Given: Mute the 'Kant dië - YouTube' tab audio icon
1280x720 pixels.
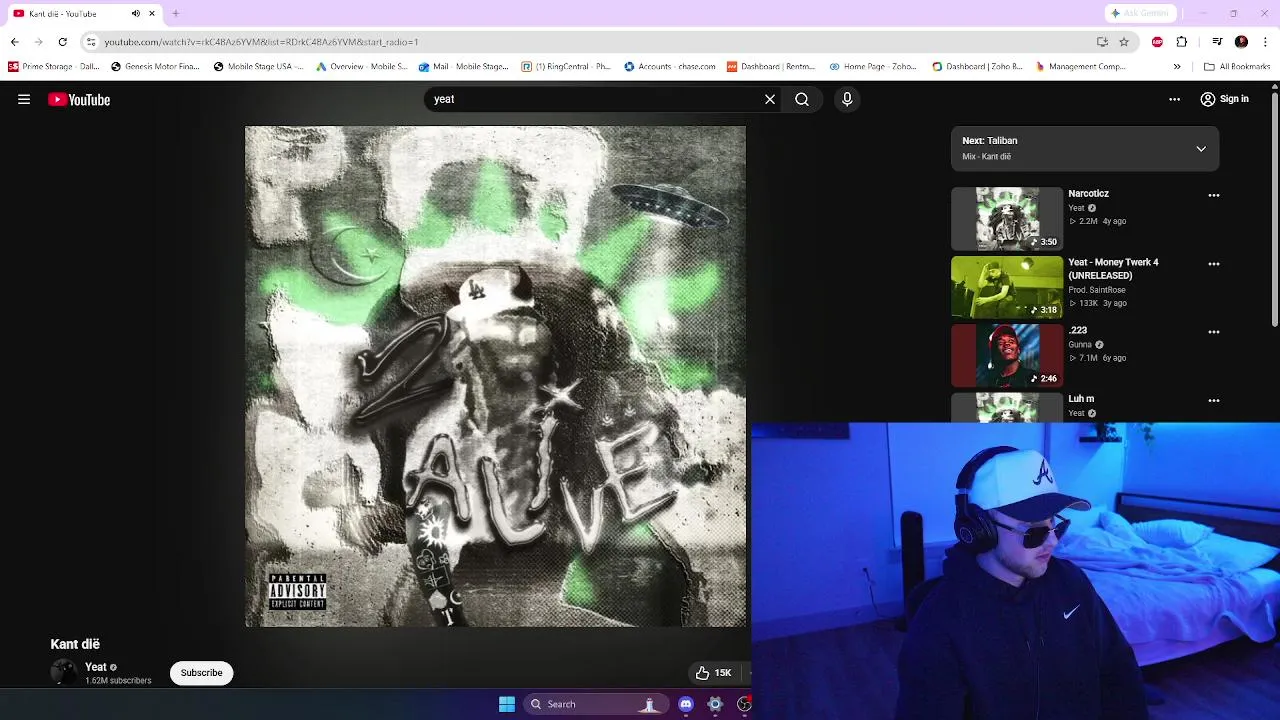Looking at the screenshot, I should coord(136,13).
